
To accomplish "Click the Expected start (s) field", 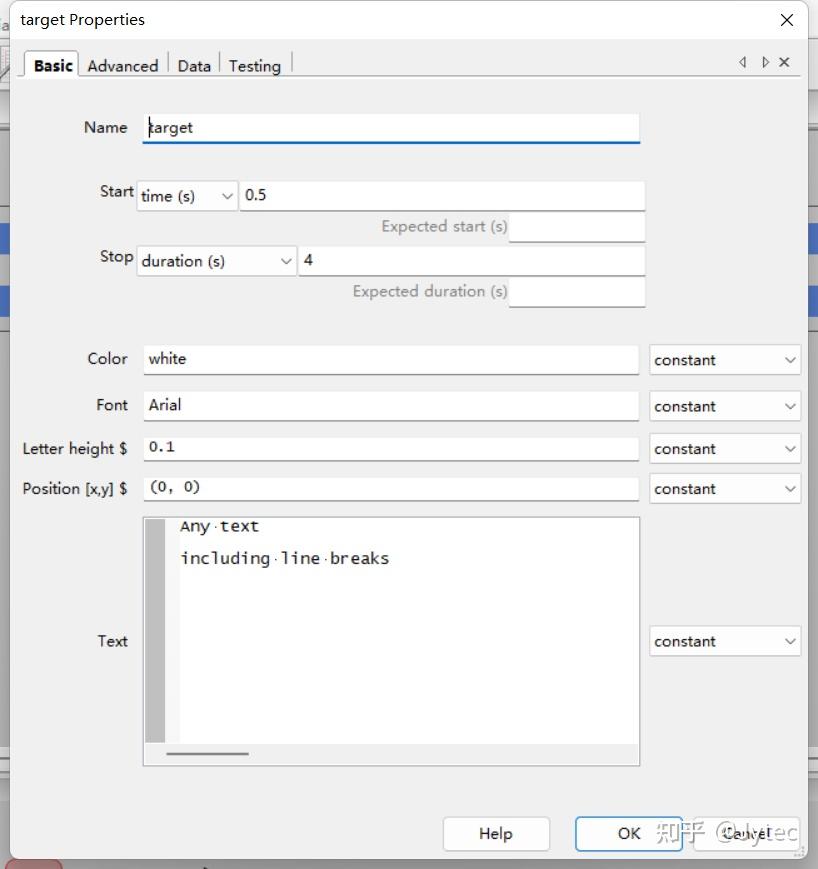I will tap(577, 227).
